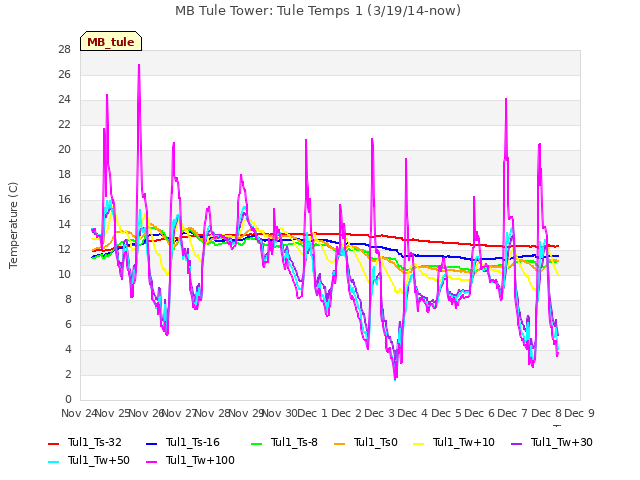Click the purple Tul1_Tw+30 legend swatch
This screenshot has height=480, width=640.
(517, 443)
